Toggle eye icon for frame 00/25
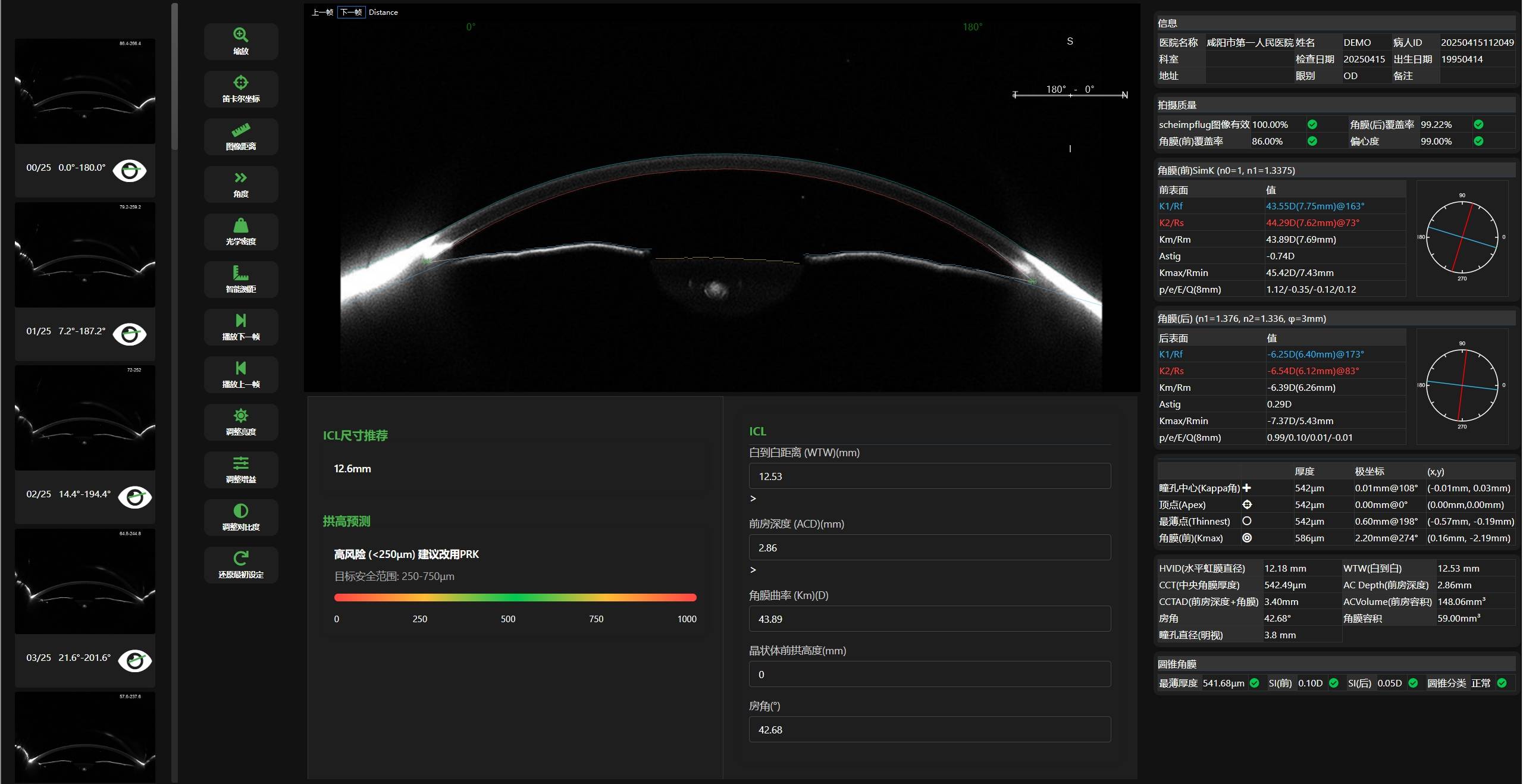The image size is (1523, 784). (130, 171)
